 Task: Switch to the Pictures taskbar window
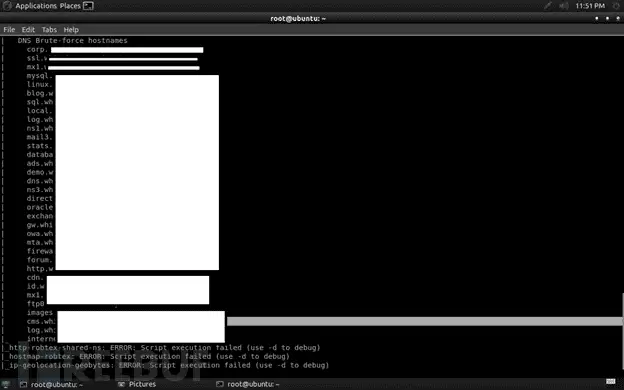click(137, 384)
